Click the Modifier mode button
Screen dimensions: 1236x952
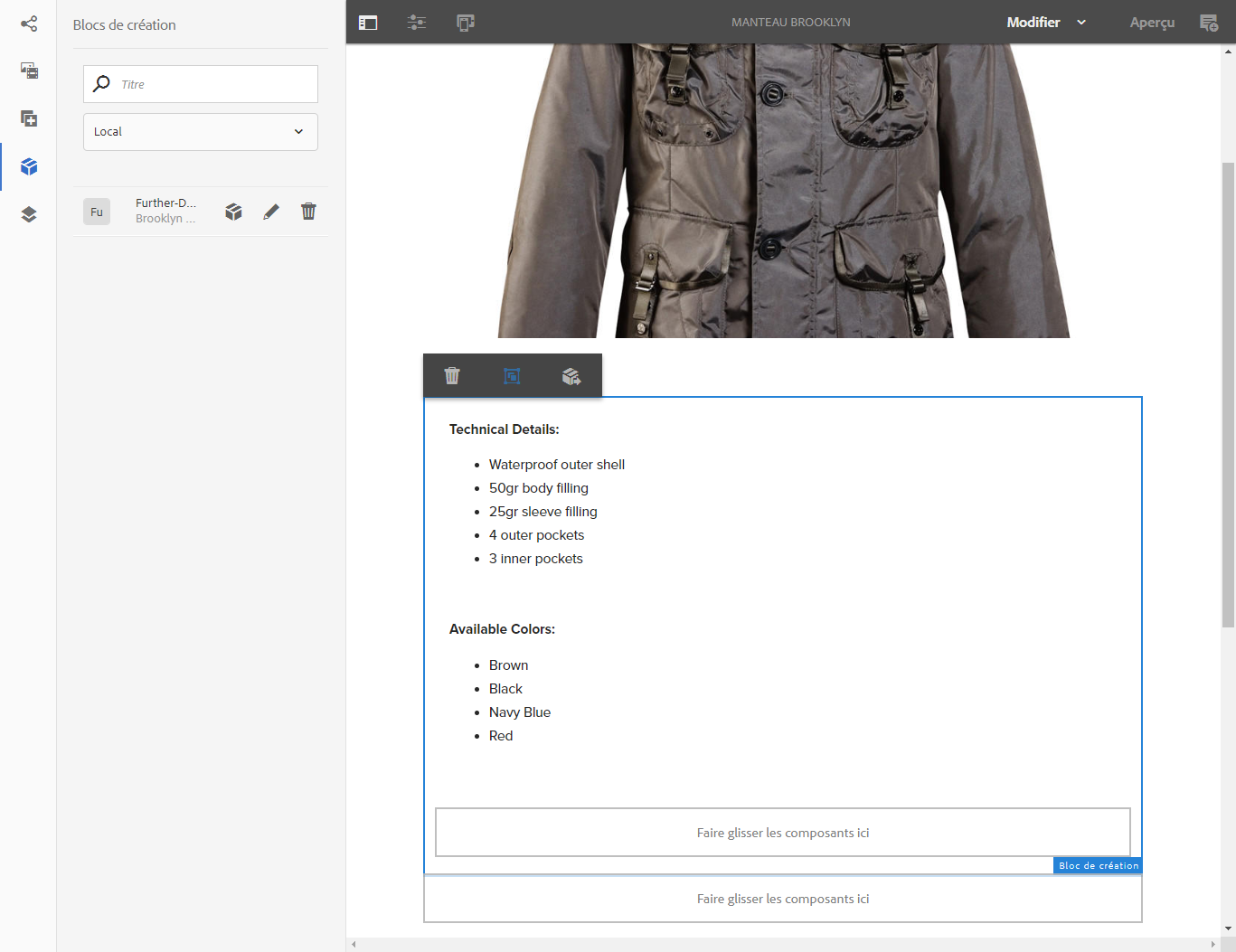[1033, 23]
